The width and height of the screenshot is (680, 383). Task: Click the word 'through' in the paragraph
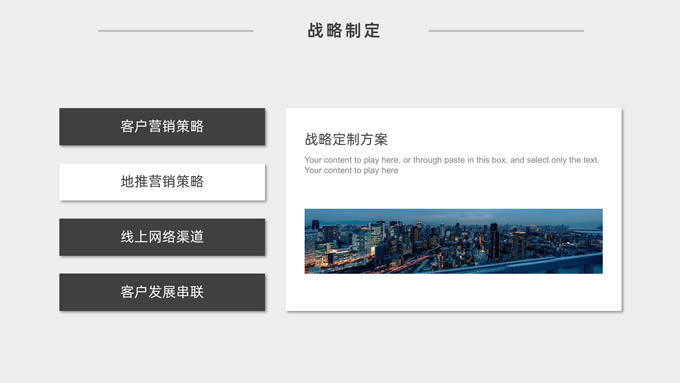[427, 160]
